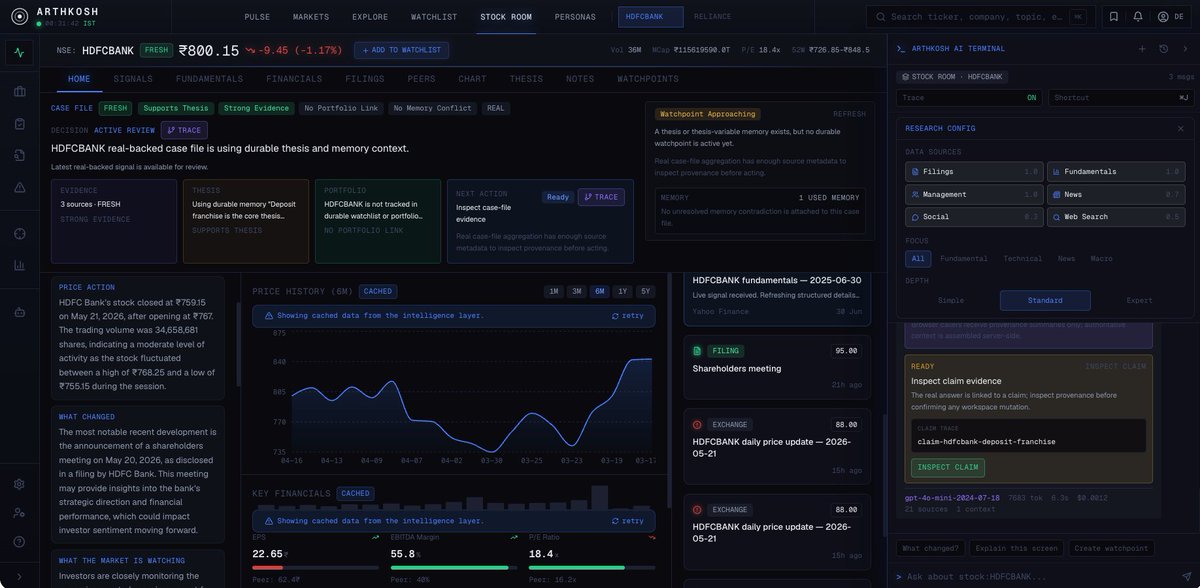This screenshot has height=588, width=1200.
Task: Switch price history to 3M range
Action: click(x=576, y=292)
